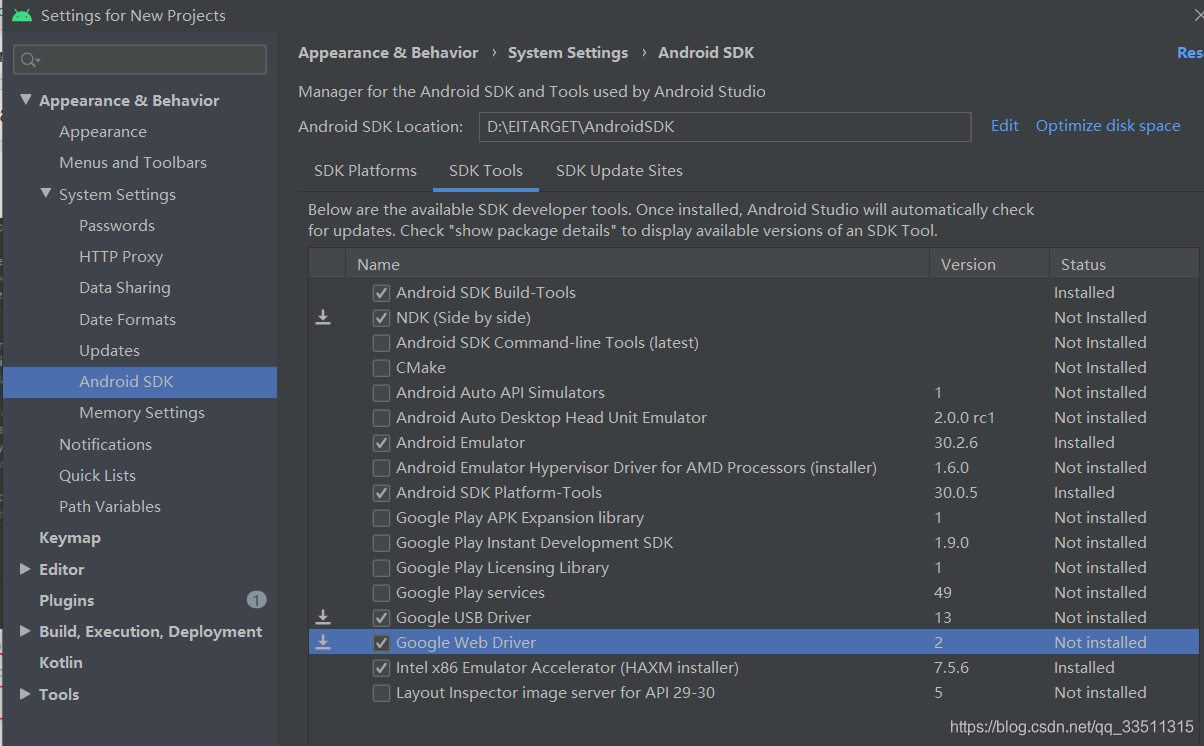The width and height of the screenshot is (1204, 746).
Task: Check Layout Inspector image server checkbox
Action: pos(381,693)
